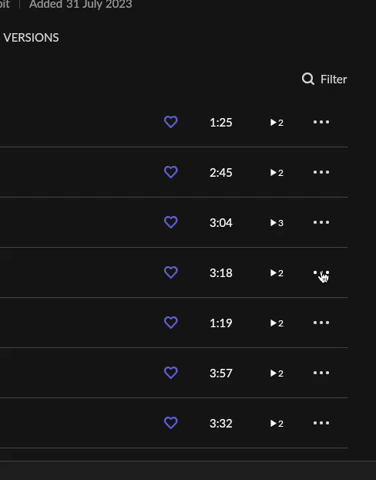Expand the 3 versions of 3:04 track
The width and height of the screenshot is (376, 480).
(277, 223)
